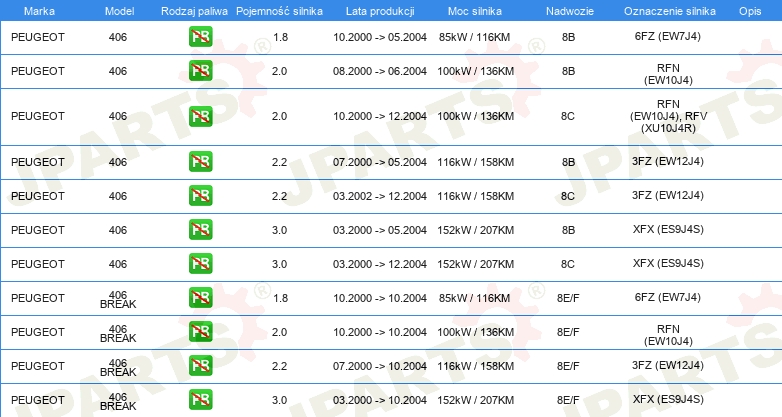Click 8E/F in the 406 BREAK 2.2 row

coord(568,366)
